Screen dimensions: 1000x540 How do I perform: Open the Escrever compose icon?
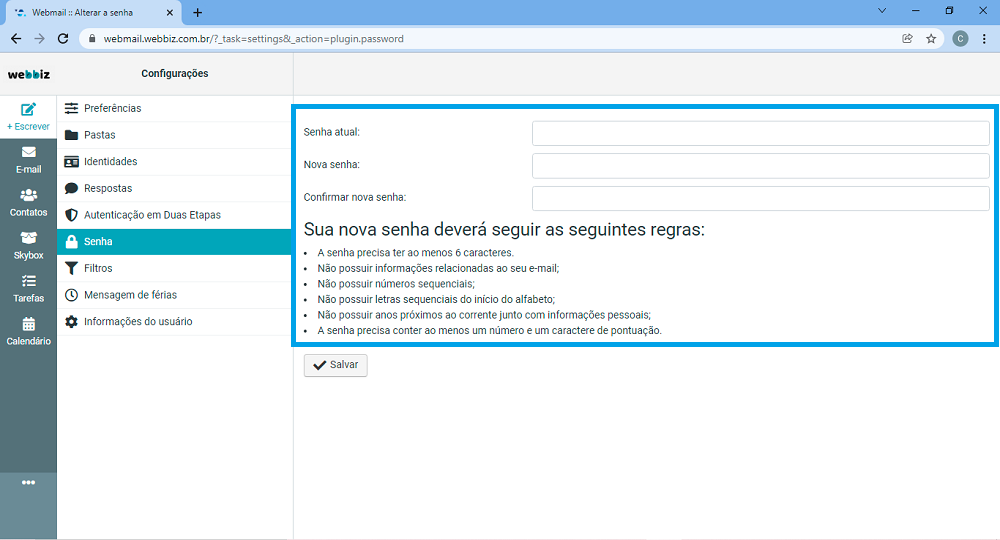28,110
